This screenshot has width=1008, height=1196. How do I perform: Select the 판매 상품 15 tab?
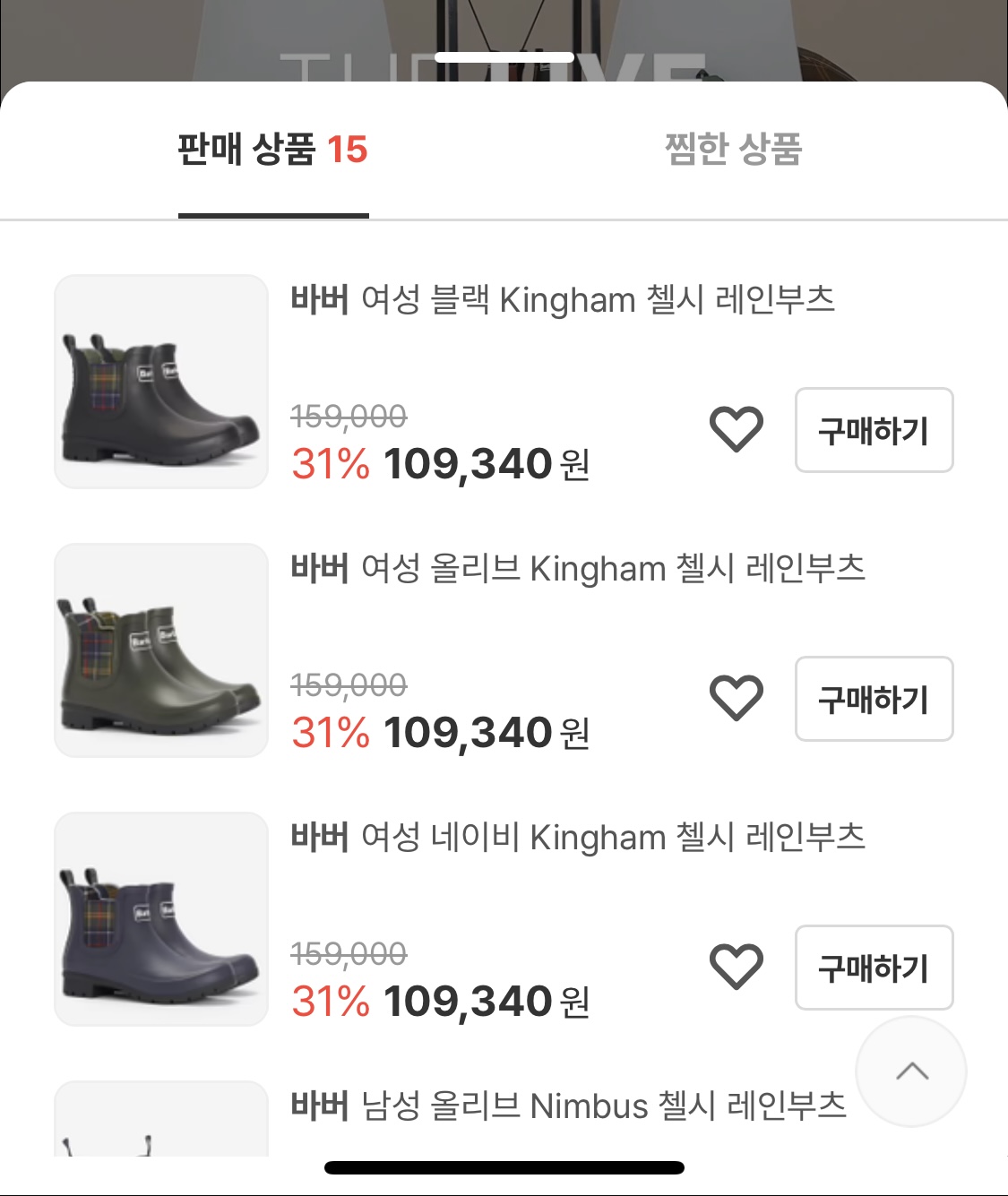(273, 149)
